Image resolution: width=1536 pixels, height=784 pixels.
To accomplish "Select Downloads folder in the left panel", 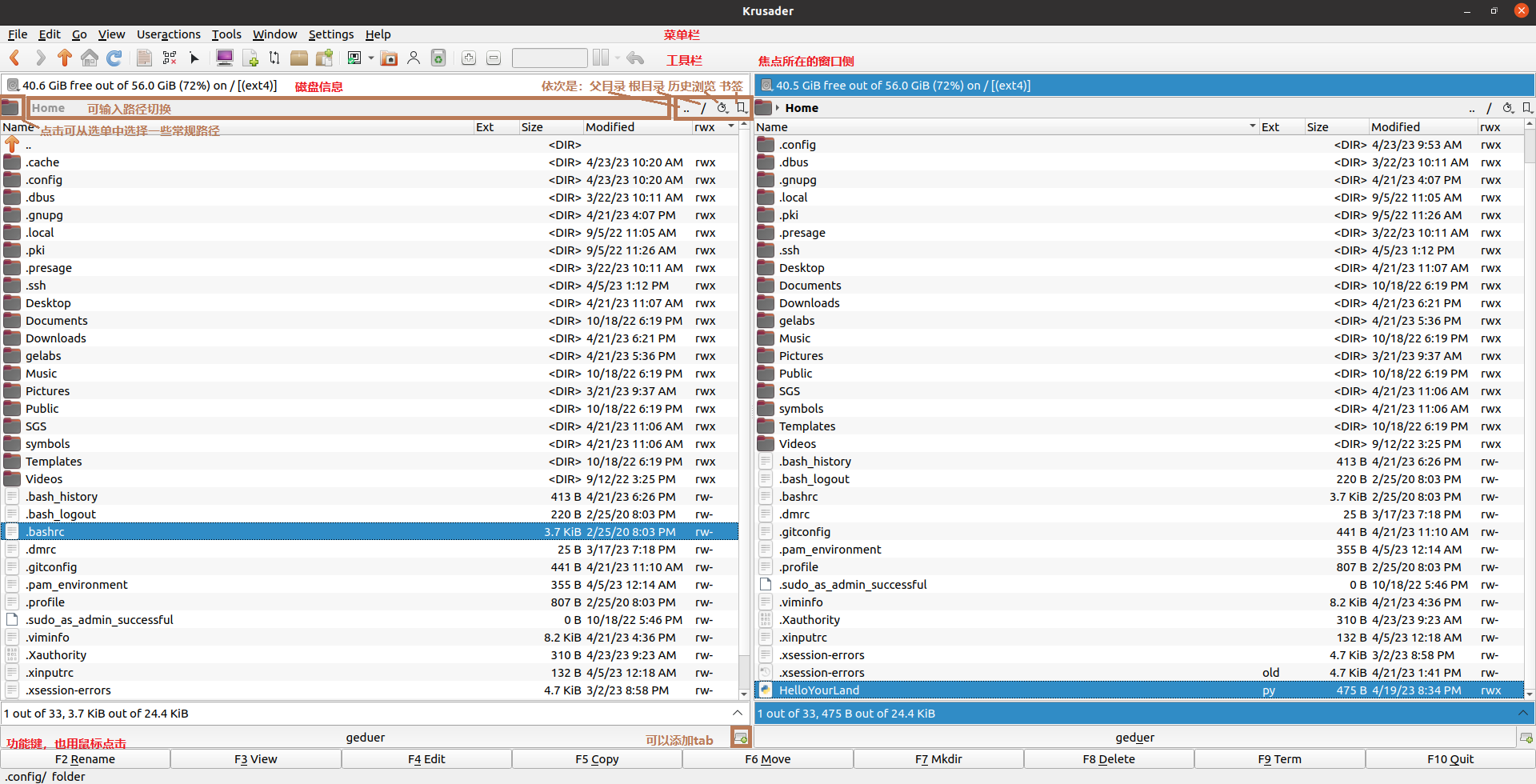I will (370, 338).
